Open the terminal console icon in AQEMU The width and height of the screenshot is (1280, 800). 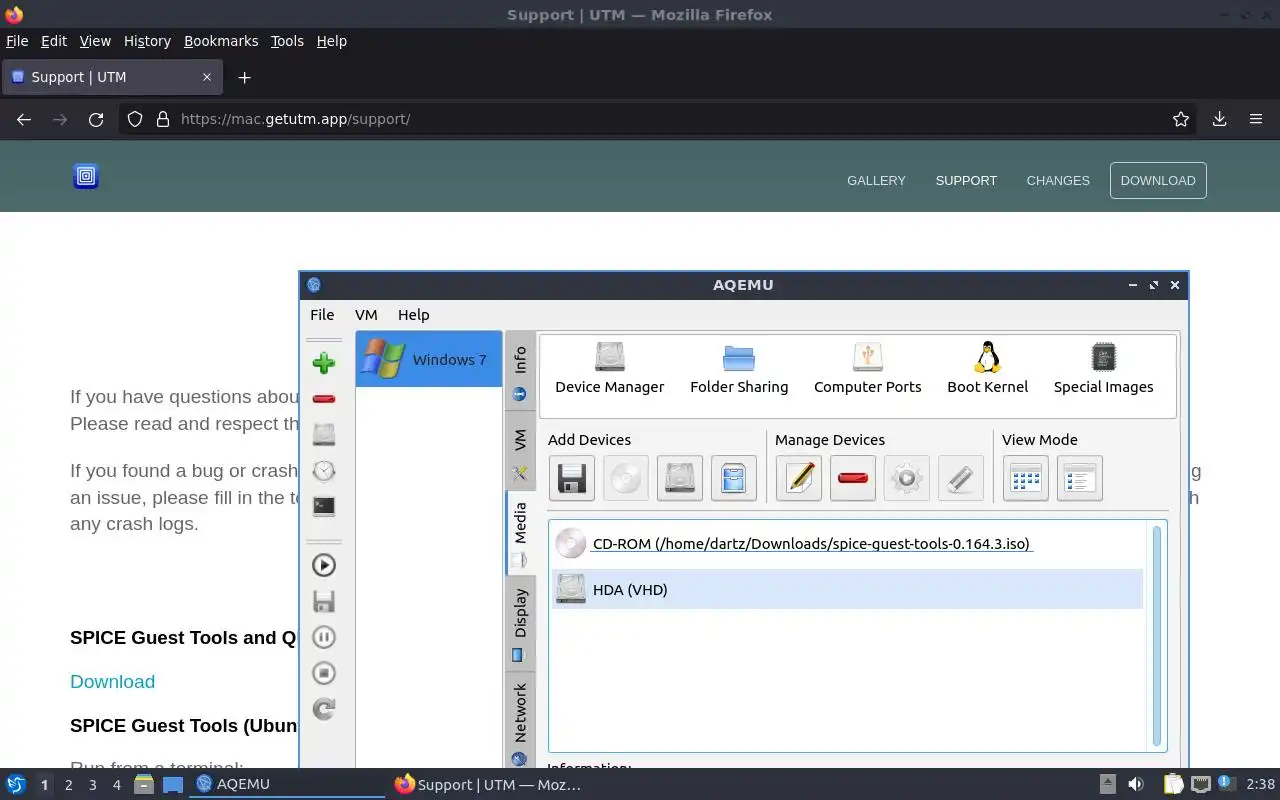tap(323, 506)
